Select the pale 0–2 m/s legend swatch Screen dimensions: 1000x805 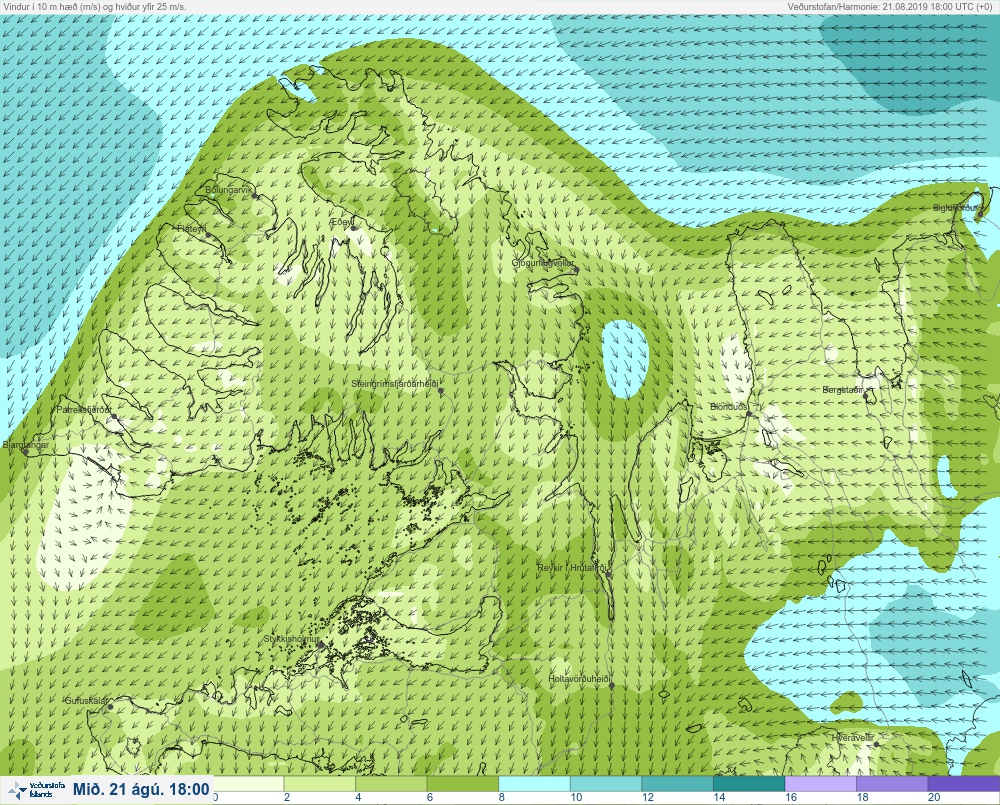click(x=249, y=783)
